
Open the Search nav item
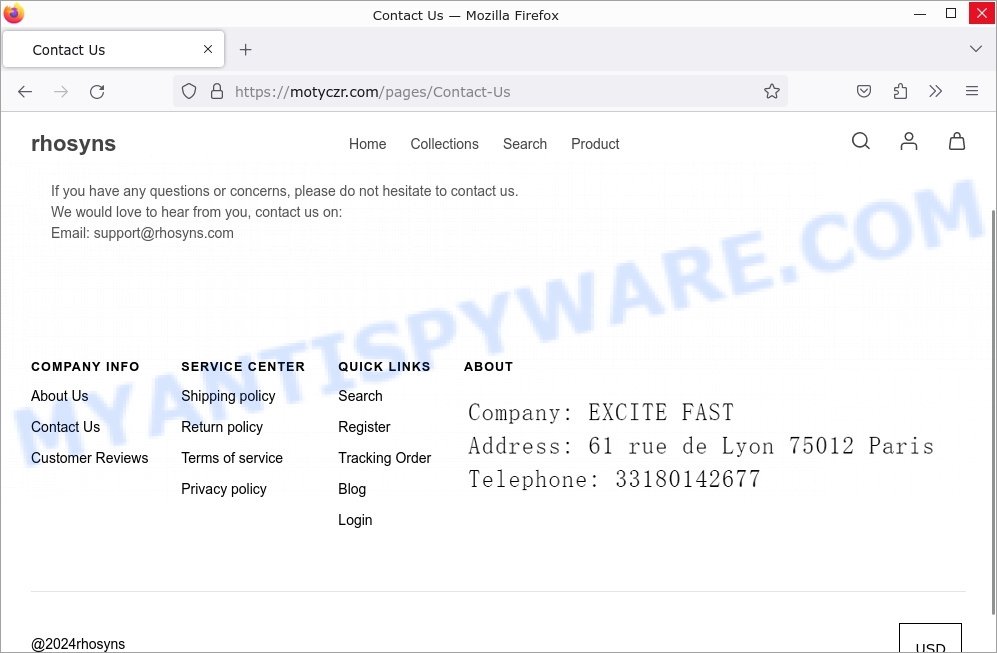[525, 144]
